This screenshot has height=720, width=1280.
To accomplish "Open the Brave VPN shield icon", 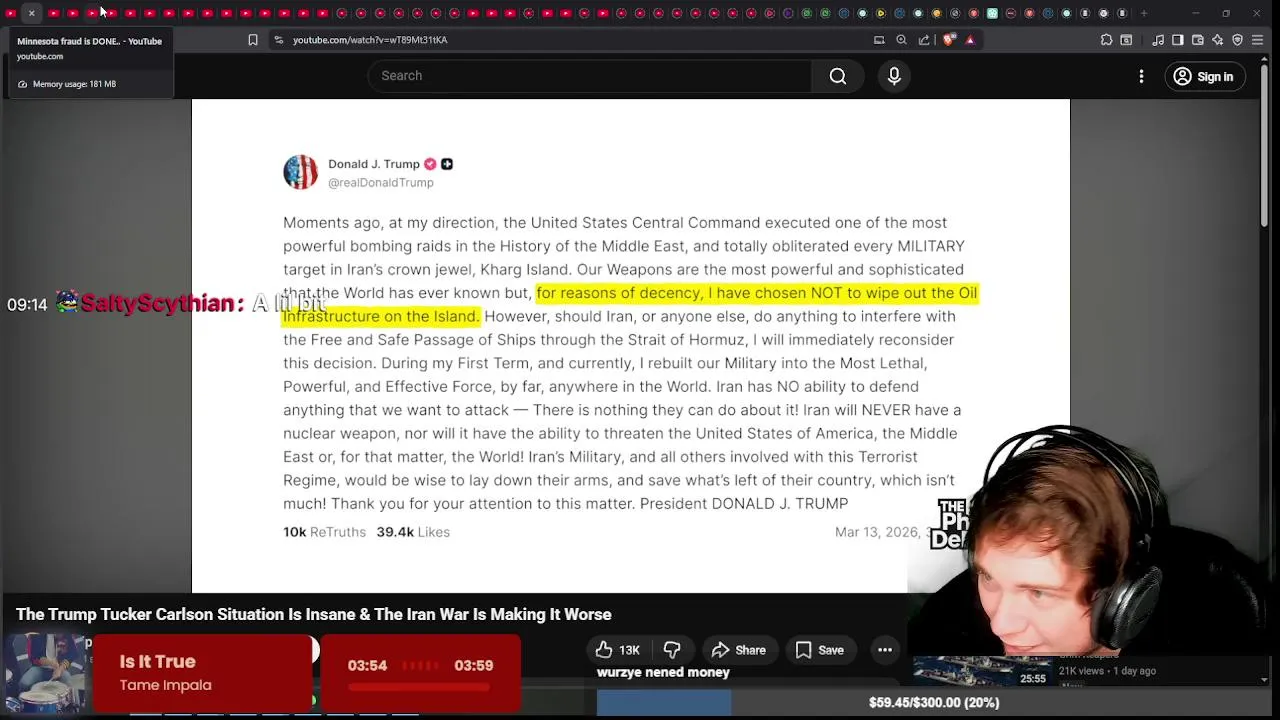I will pos(1238,40).
